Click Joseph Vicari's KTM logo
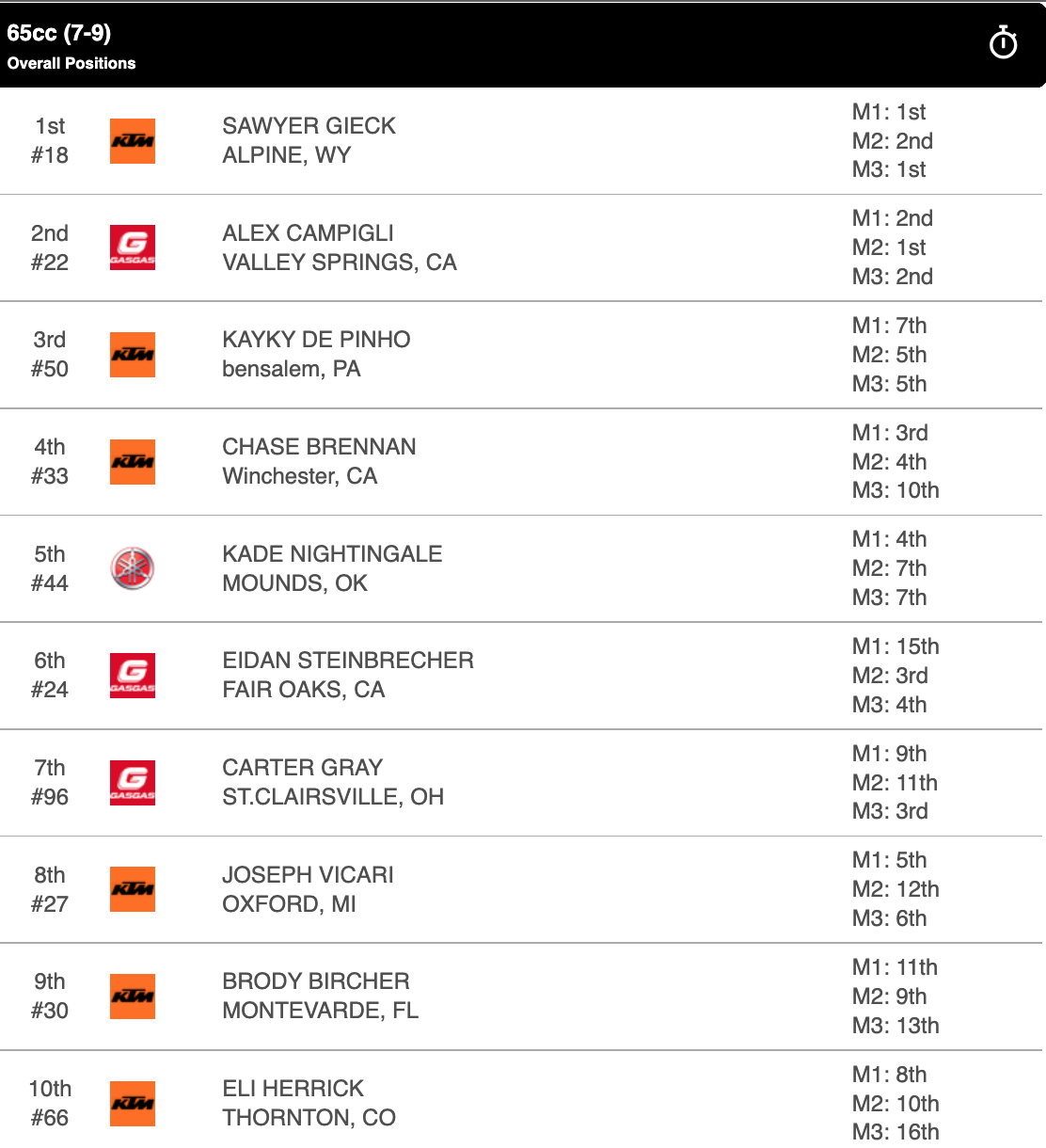 pyautogui.click(x=133, y=889)
